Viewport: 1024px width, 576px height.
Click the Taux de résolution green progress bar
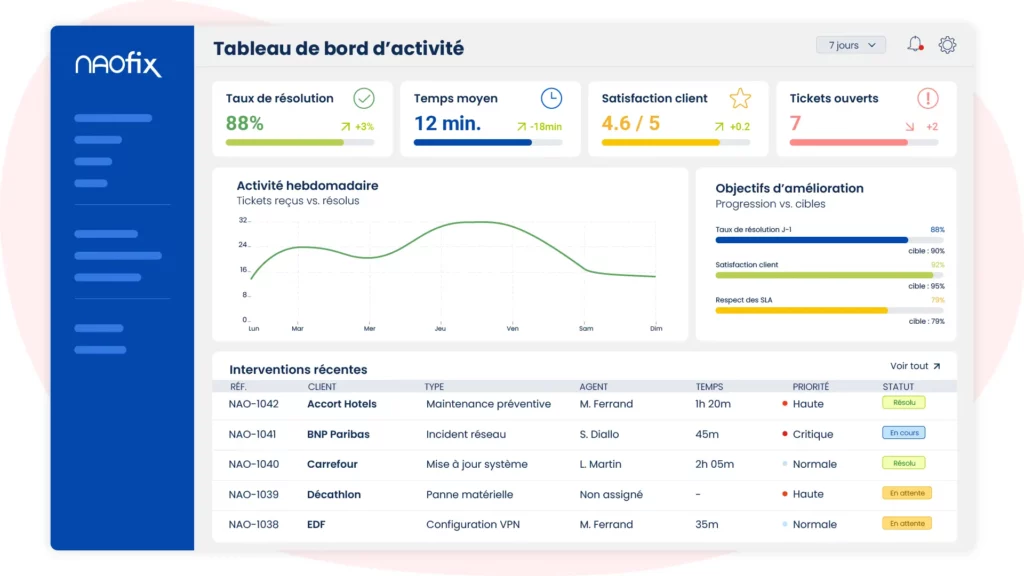point(300,142)
